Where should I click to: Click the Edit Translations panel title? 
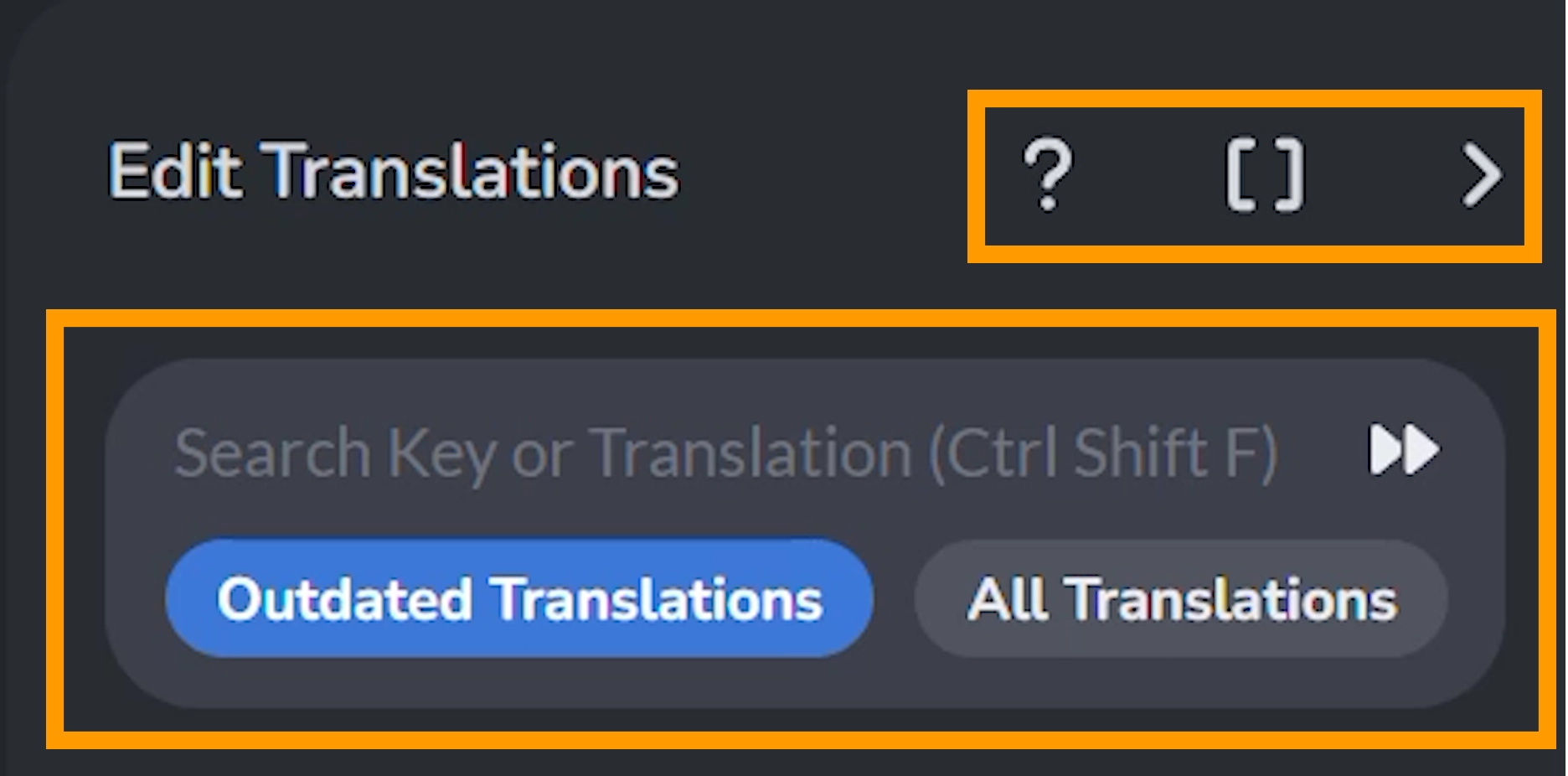(x=394, y=173)
